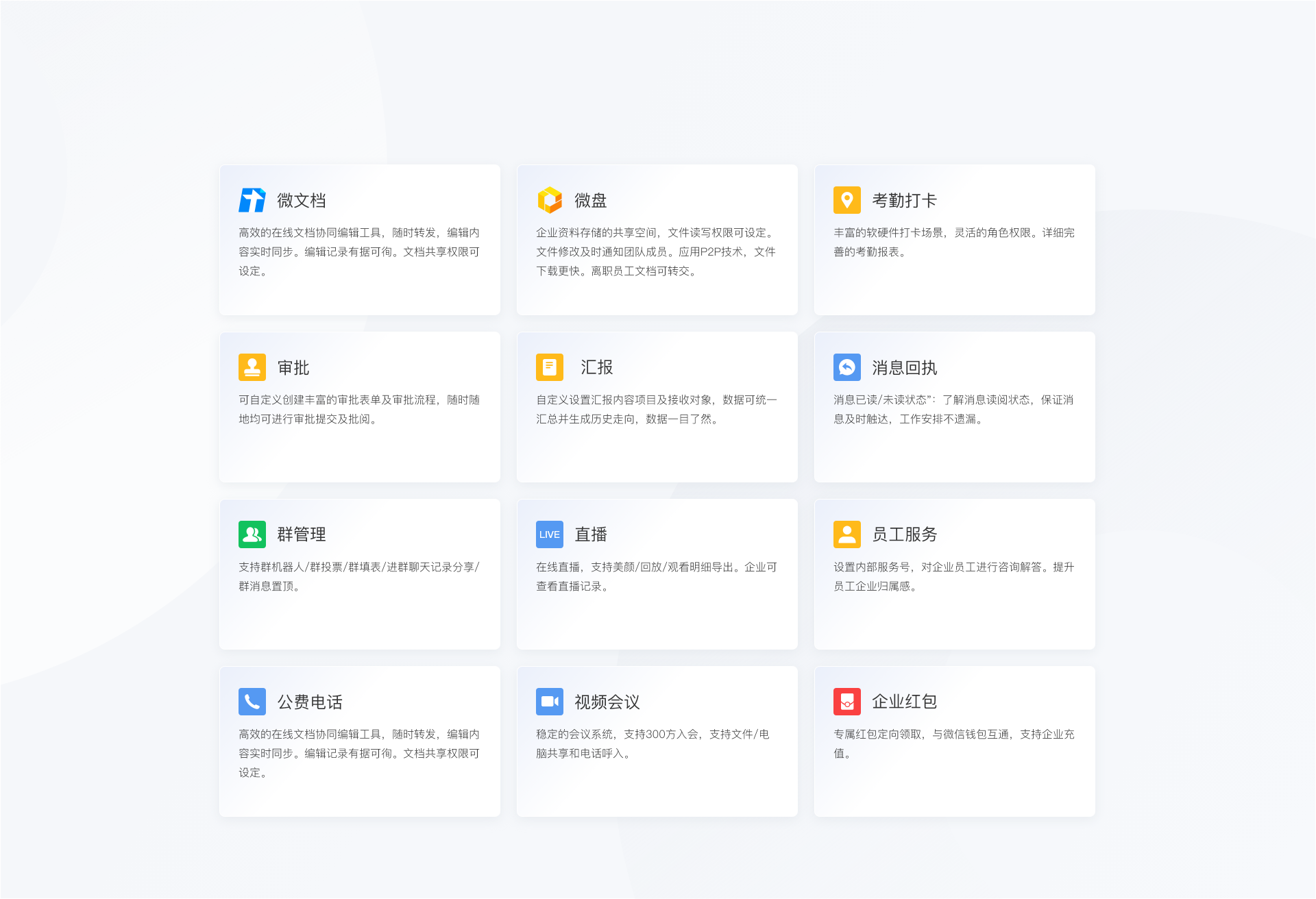Click the 消息回执 blue reply icon
This screenshot has width=1316, height=899.
coord(847,367)
